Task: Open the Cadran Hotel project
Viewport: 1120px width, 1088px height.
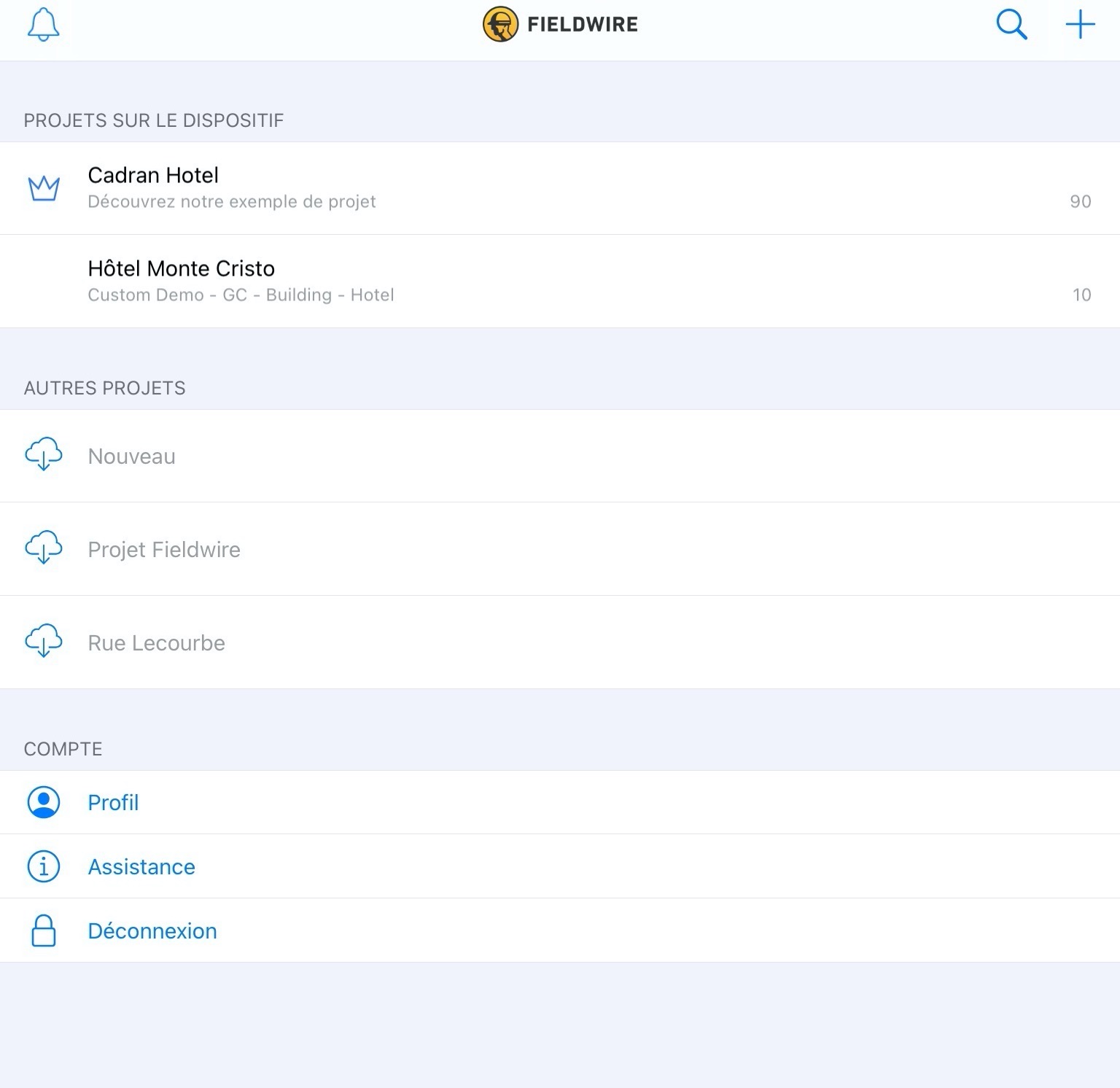Action: pos(560,188)
